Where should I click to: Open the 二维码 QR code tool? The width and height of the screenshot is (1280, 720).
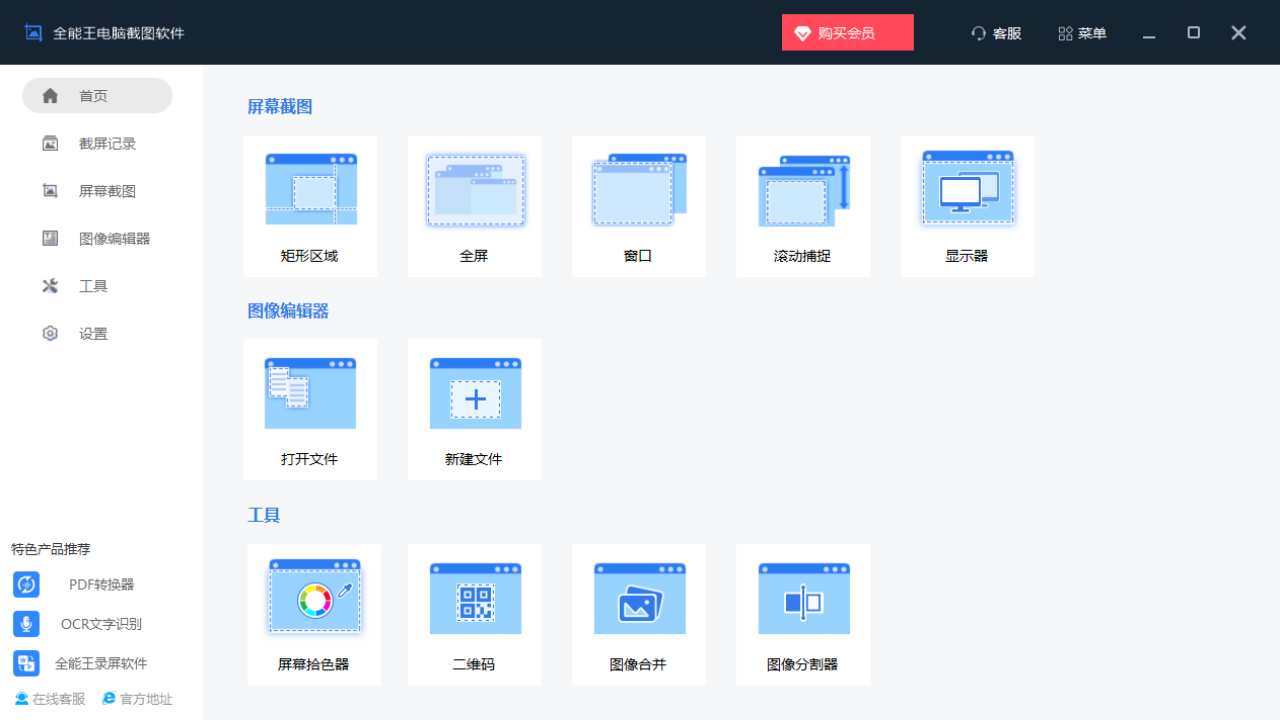(474, 599)
